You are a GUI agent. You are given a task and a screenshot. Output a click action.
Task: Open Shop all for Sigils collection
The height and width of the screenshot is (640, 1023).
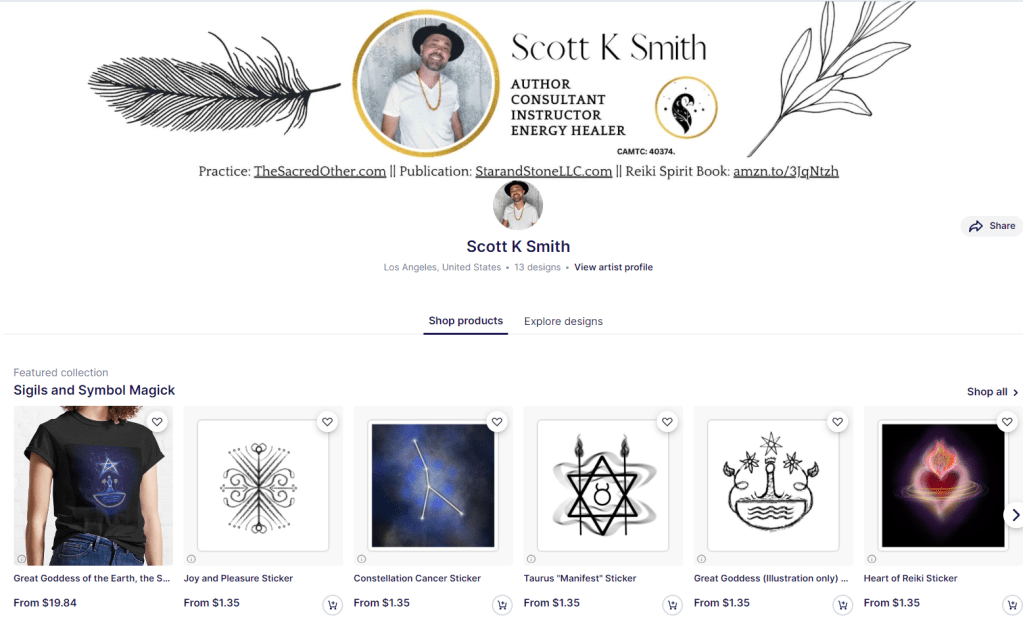[x=992, y=391]
